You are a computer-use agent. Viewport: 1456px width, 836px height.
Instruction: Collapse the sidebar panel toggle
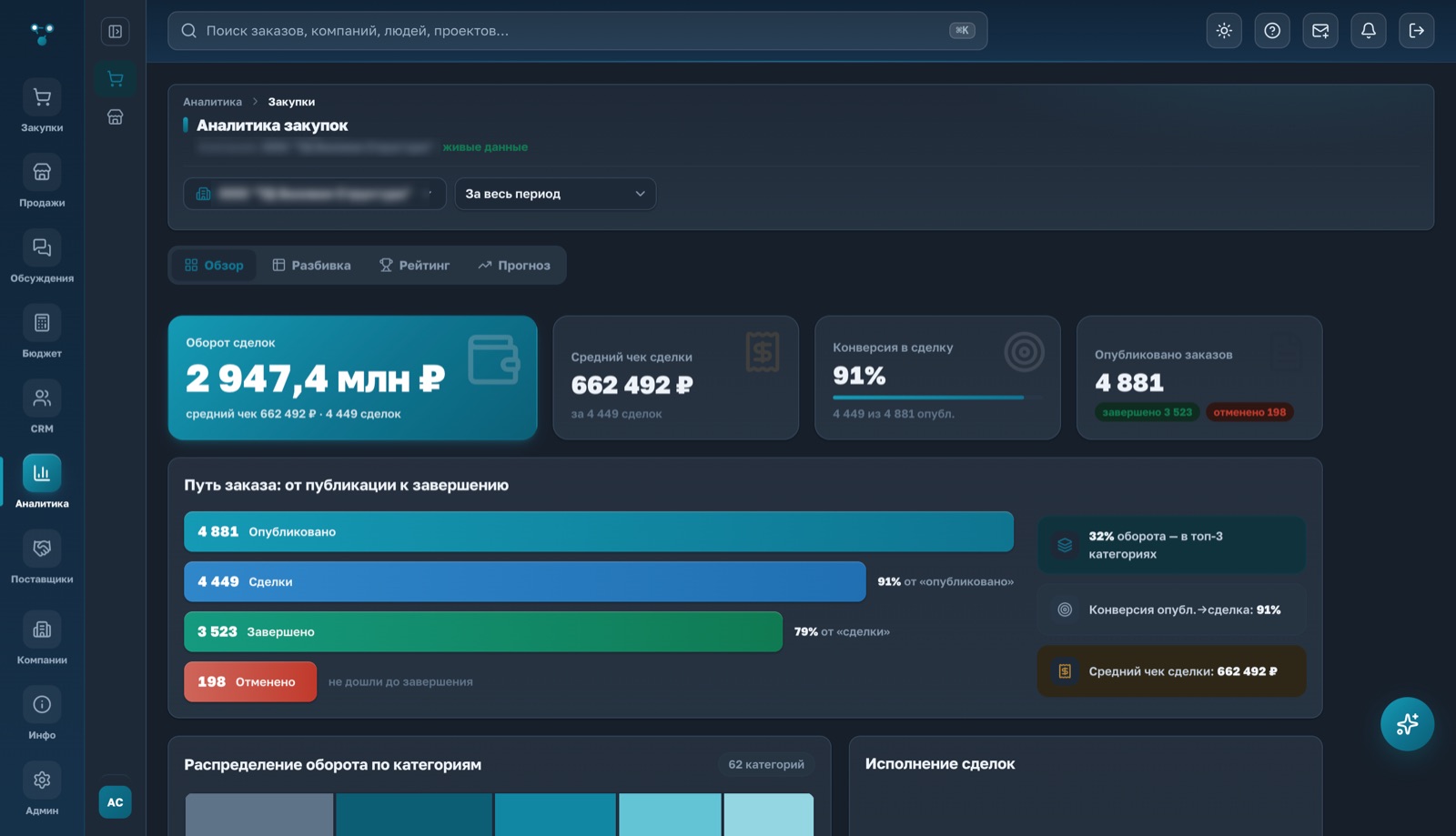coord(115,32)
